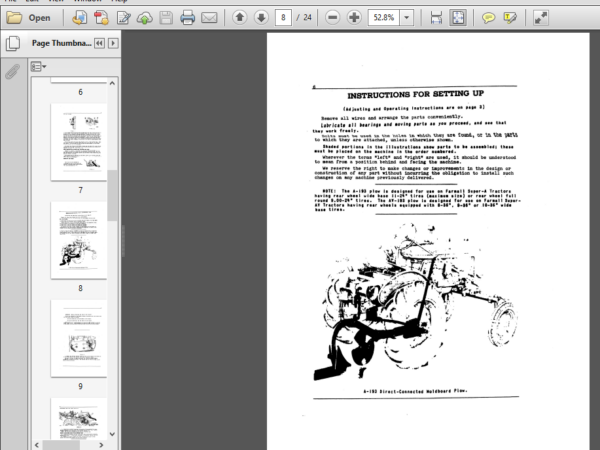The width and height of the screenshot is (600, 450).
Task: Zoom out with the minus button
Action: (333, 17)
